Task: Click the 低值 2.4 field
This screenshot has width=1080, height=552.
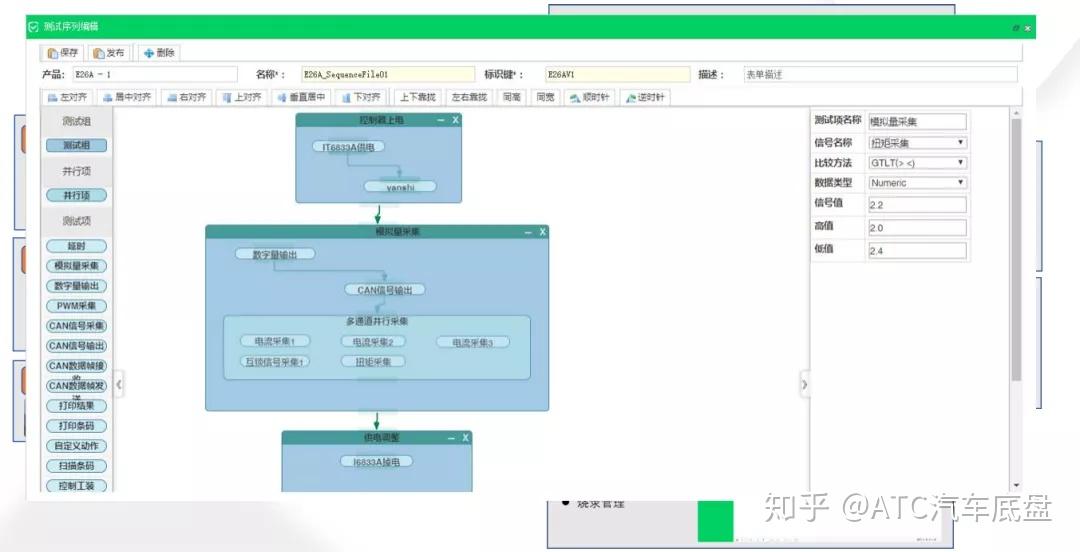Action: [x=917, y=251]
